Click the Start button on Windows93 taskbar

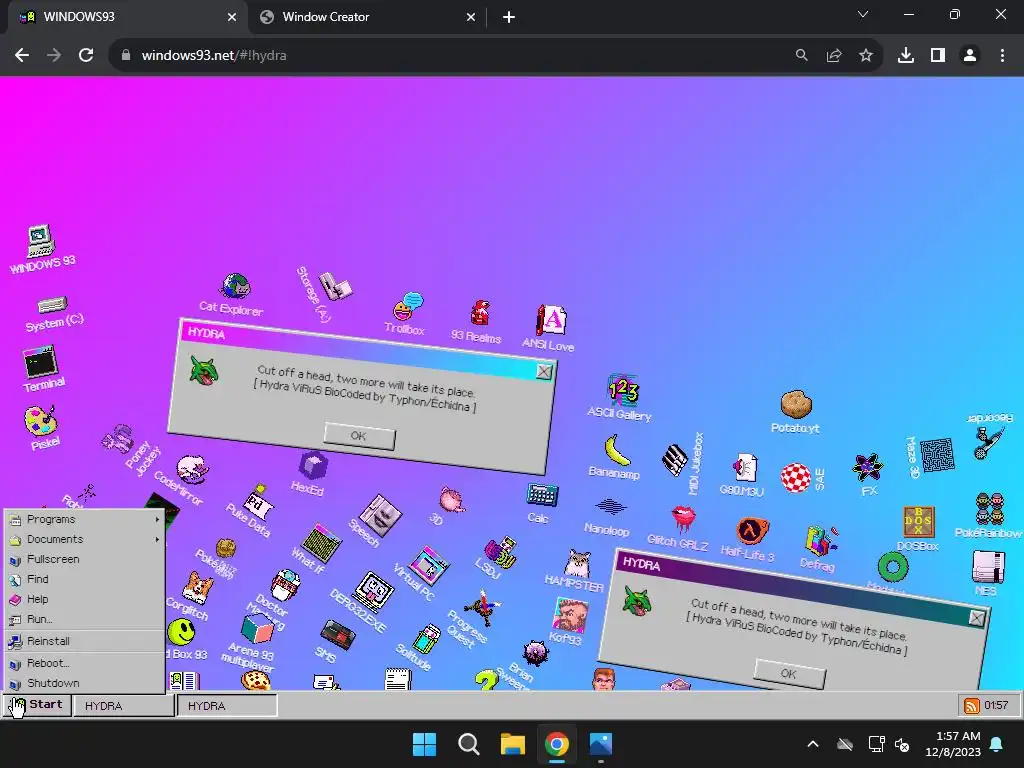[37, 705]
